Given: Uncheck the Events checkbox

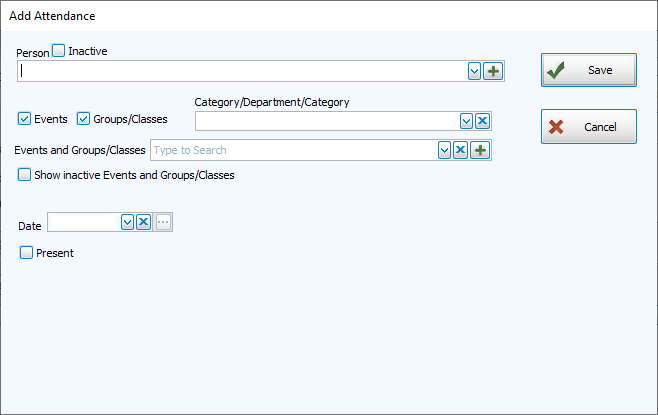Looking at the screenshot, I should [25, 119].
